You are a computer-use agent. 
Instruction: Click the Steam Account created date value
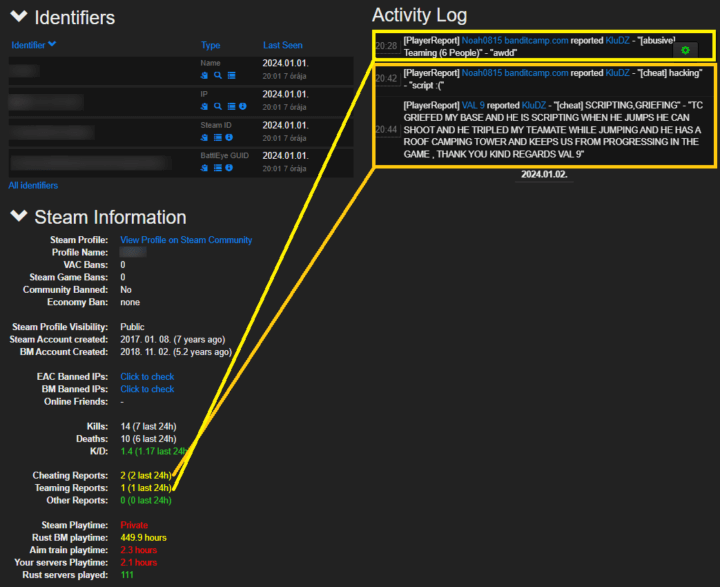pyautogui.click(x=173, y=339)
